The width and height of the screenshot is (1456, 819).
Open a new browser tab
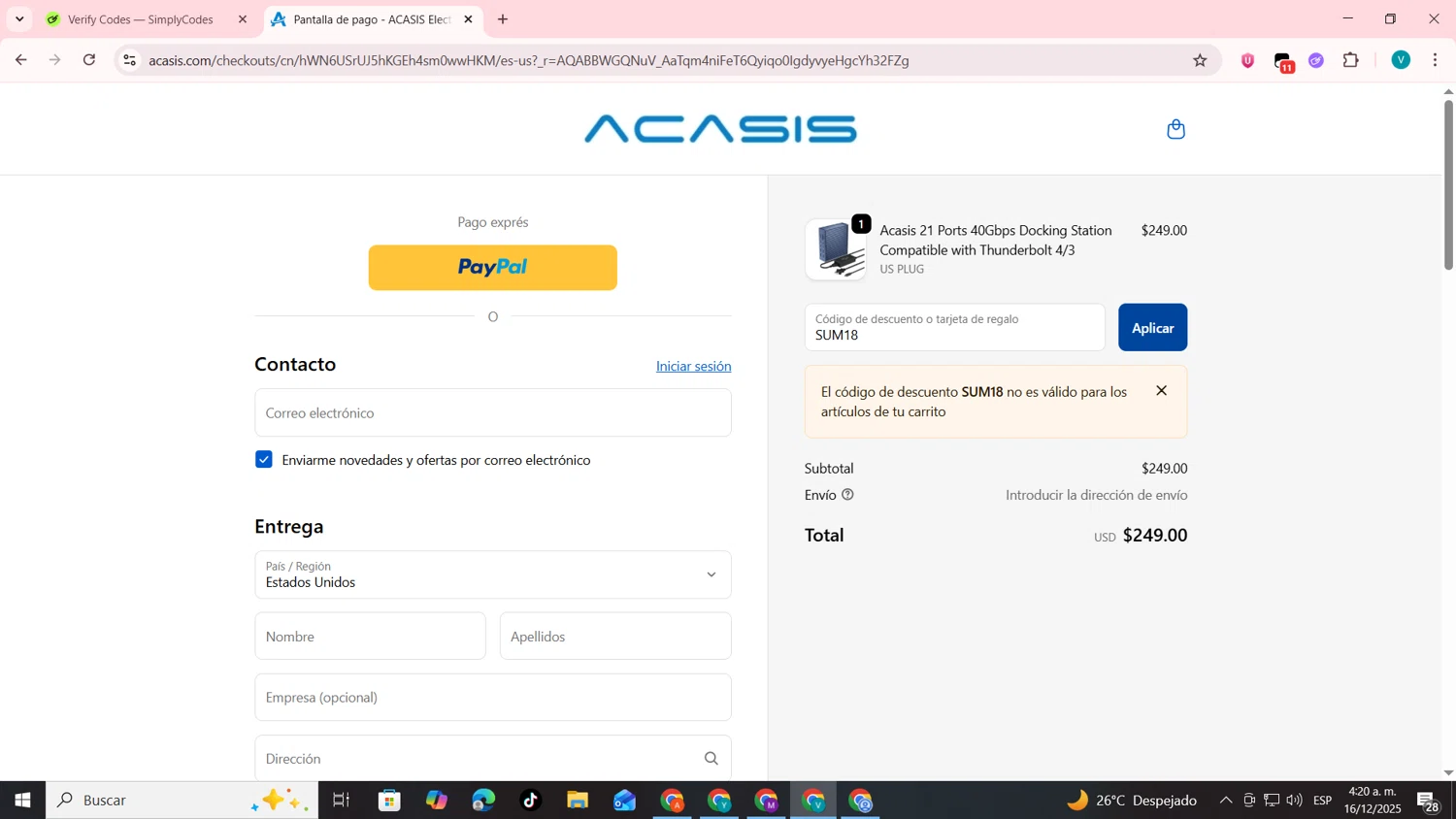503,19
